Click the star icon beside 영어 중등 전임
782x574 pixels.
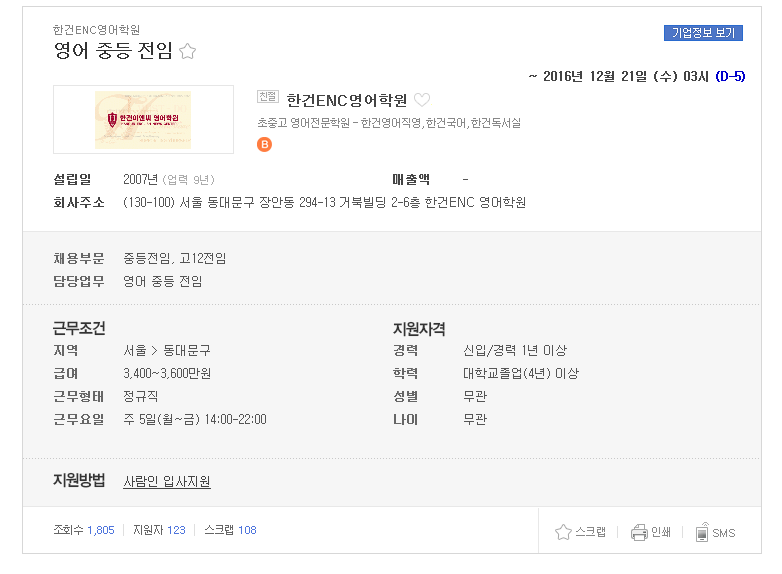point(188,51)
